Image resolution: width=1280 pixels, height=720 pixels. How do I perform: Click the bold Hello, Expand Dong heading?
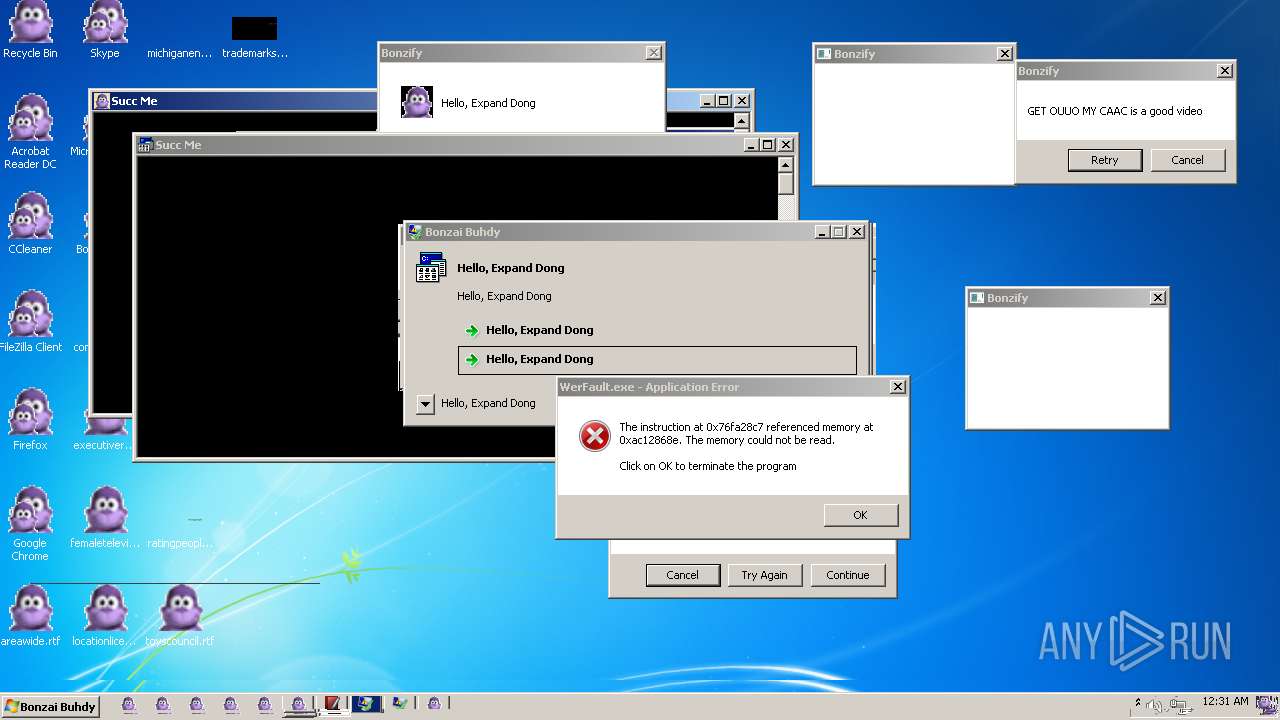(511, 268)
